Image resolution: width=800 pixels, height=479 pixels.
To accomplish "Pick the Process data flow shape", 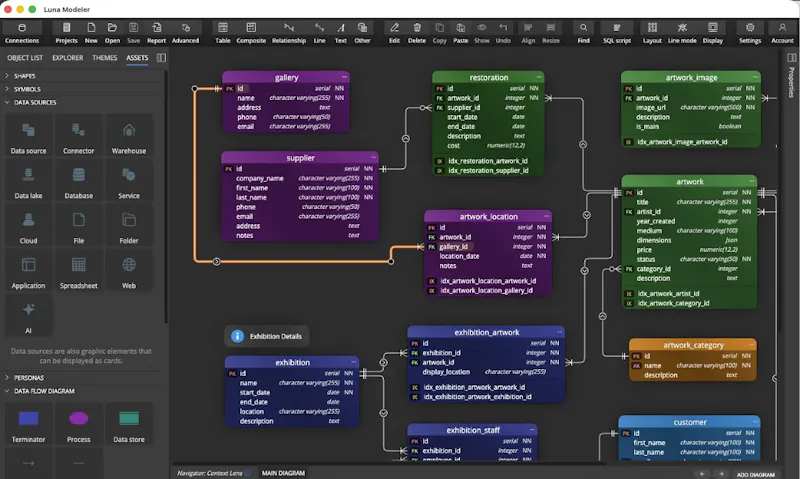I will click(79, 424).
